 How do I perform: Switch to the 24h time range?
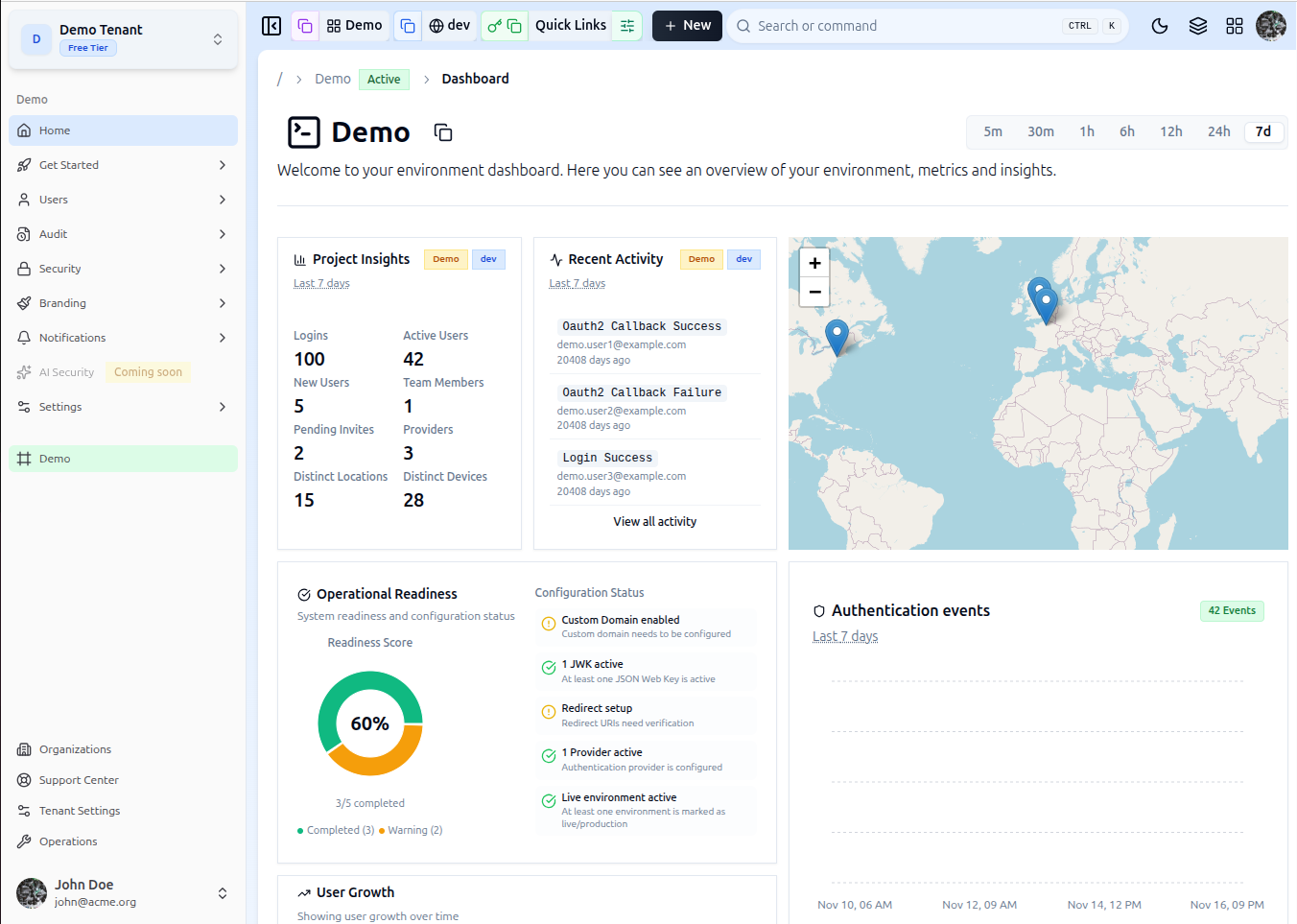click(1218, 131)
